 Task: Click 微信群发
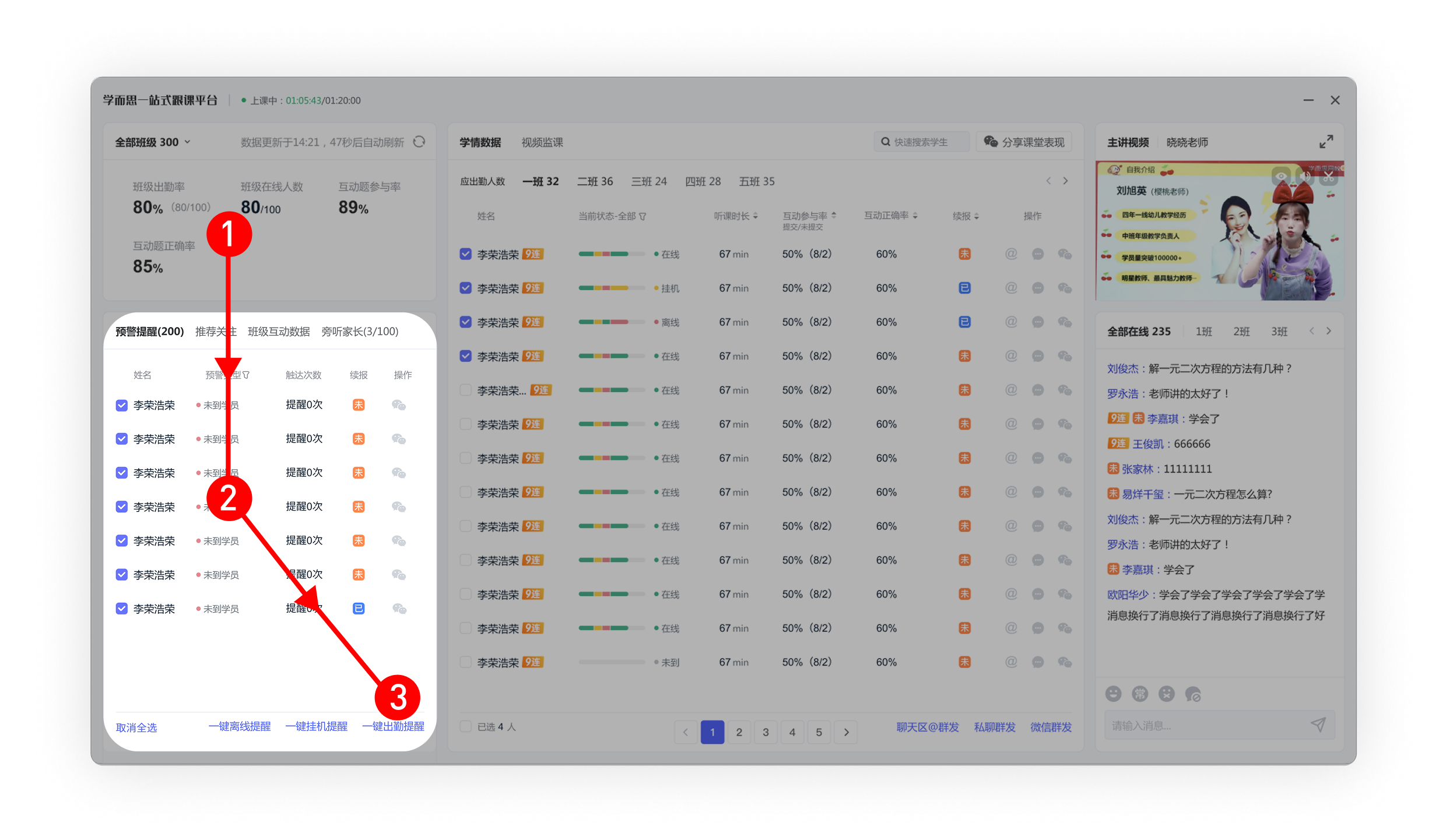pos(1051,727)
